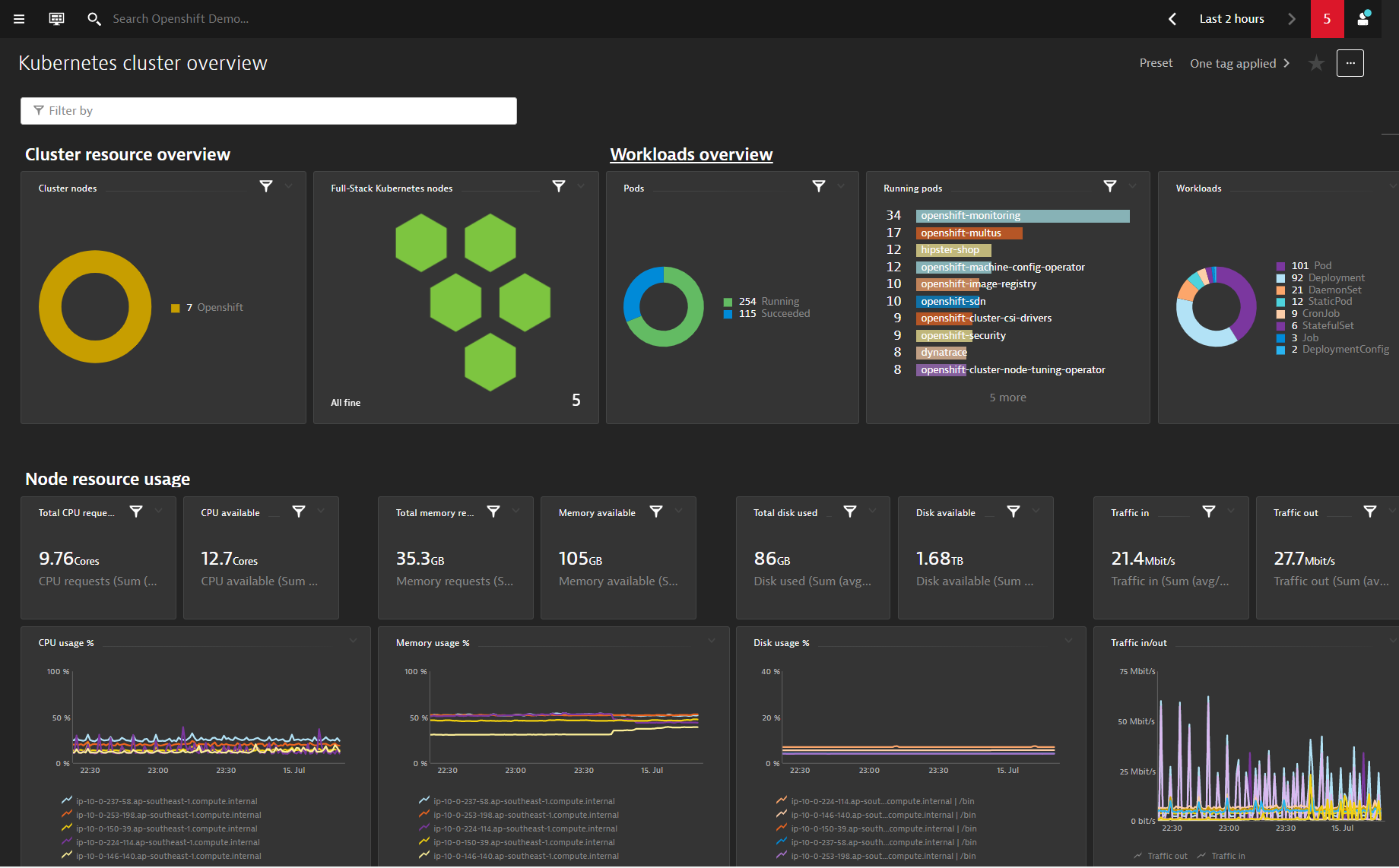Toggle the Succeeded pods legend entry

767,314
